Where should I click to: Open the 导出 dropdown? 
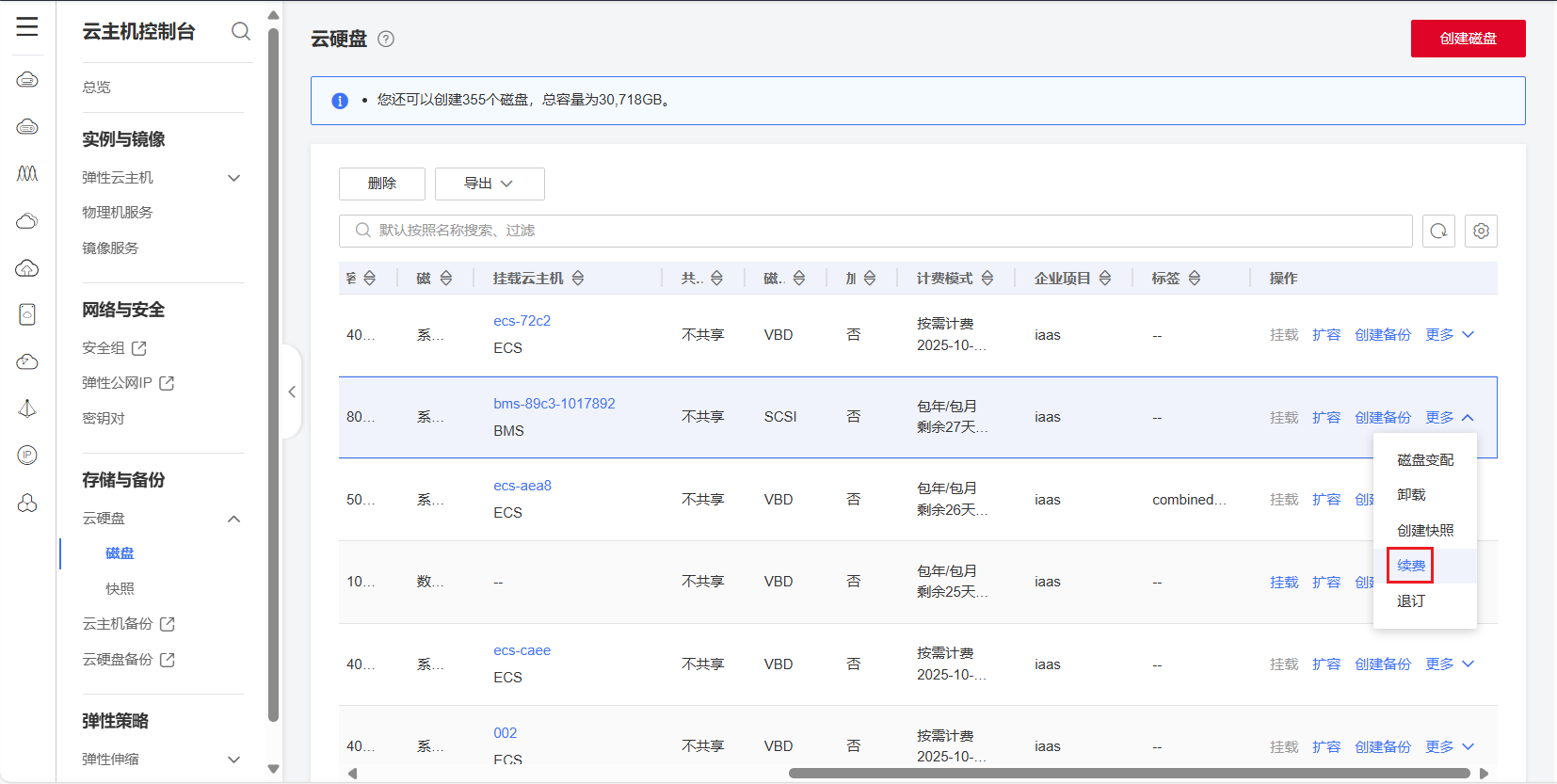point(490,184)
